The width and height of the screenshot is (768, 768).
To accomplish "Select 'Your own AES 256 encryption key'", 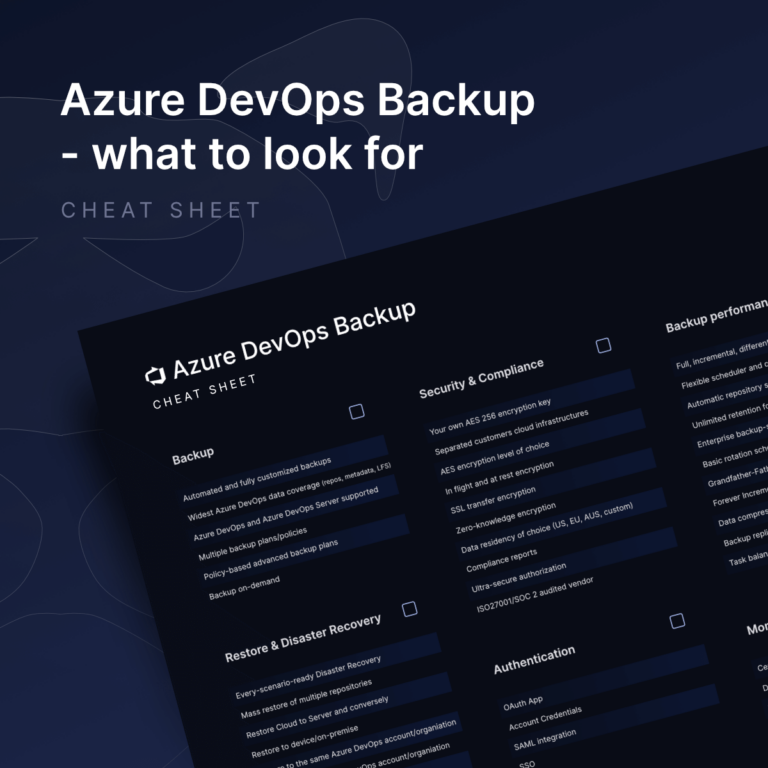I will (490, 416).
